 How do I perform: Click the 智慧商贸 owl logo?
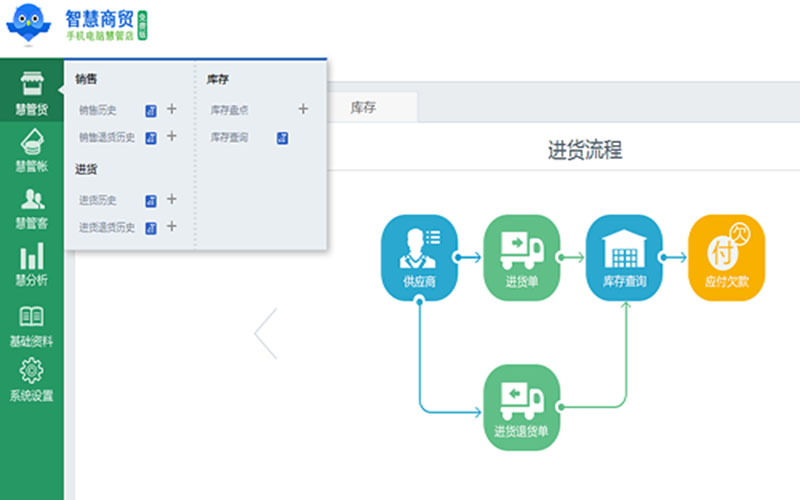coord(29,23)
